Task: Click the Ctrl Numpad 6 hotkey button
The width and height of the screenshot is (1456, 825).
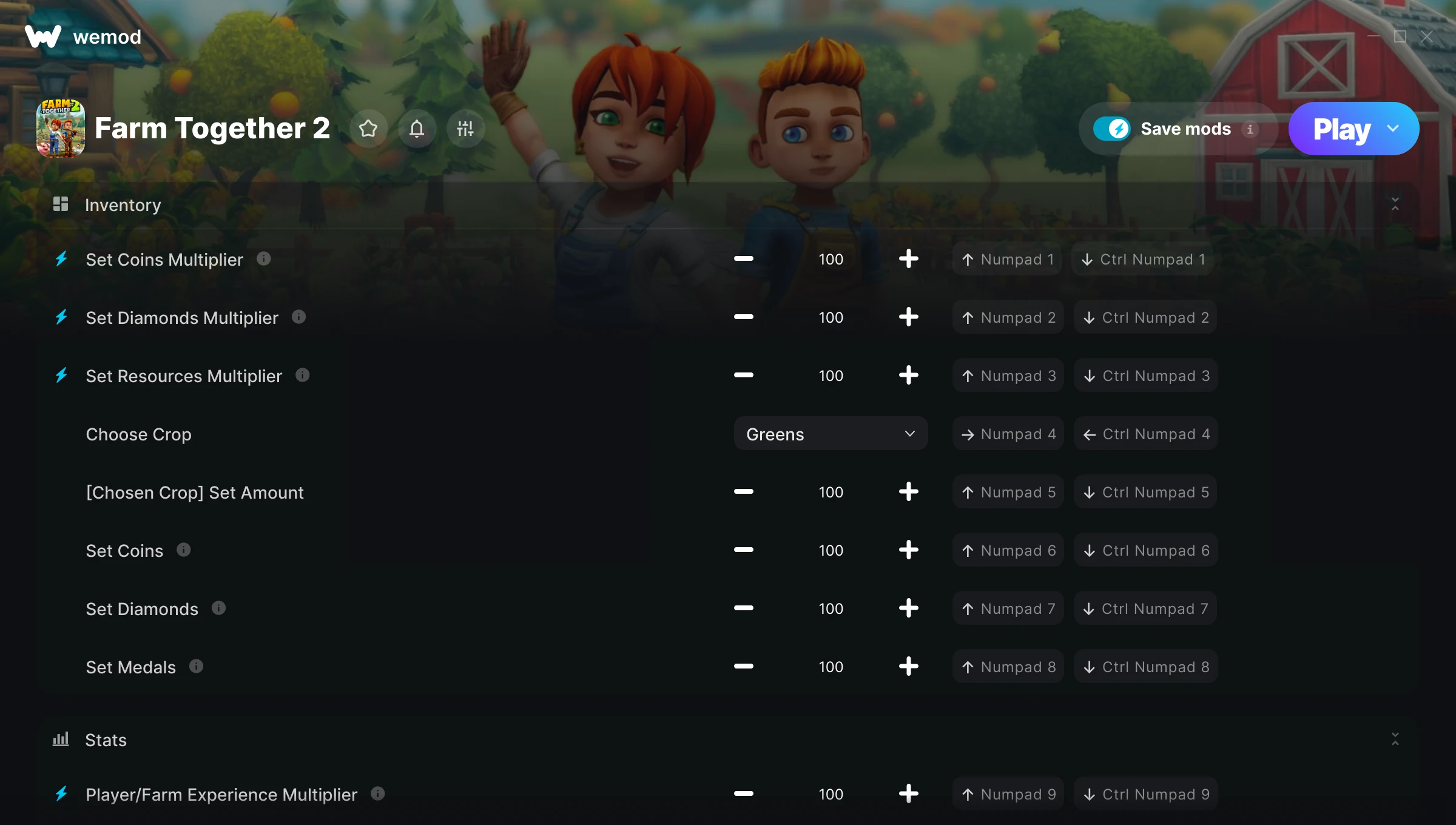Action: coord(1146,550)
